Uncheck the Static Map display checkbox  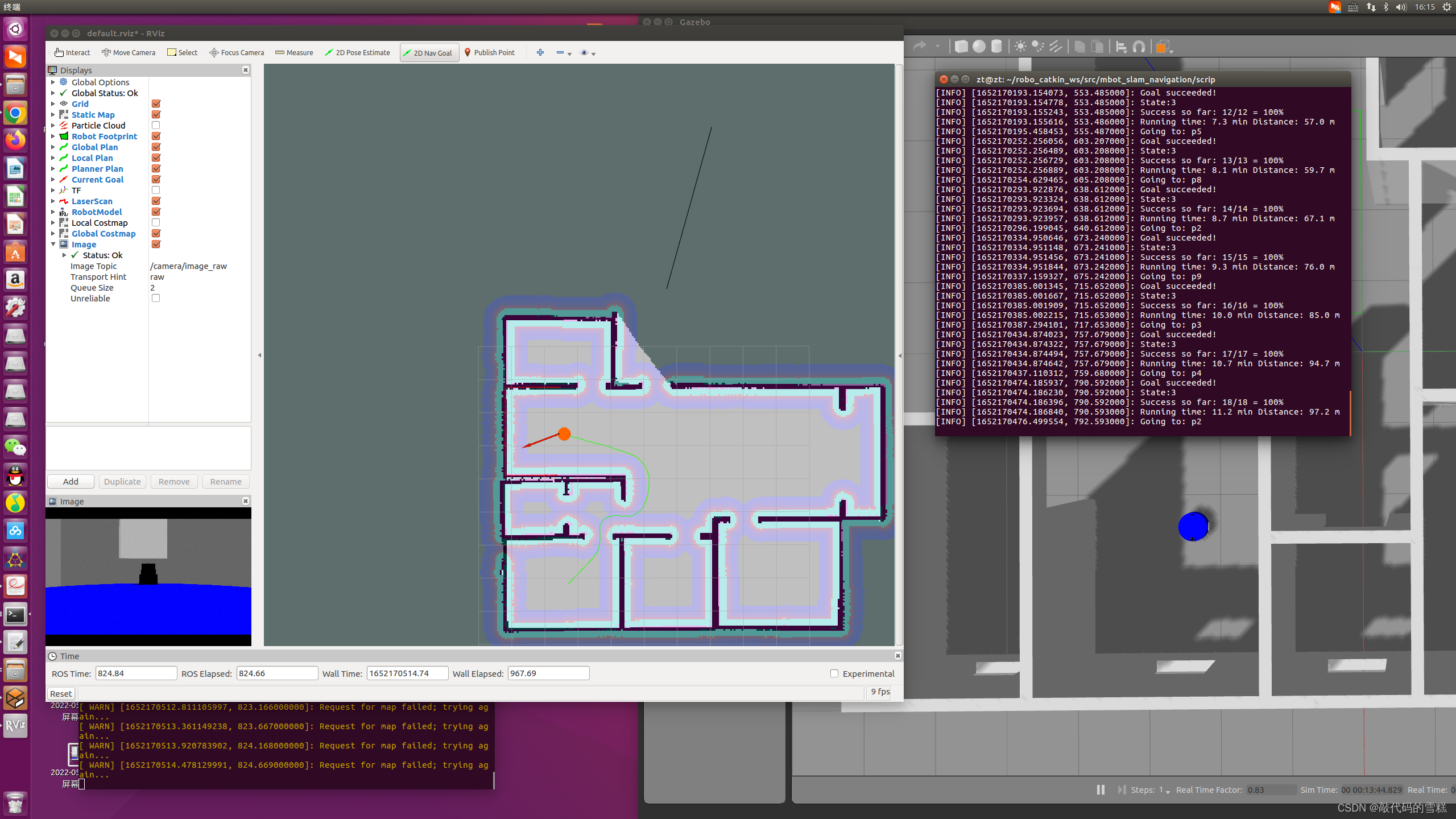pos(156,114)
